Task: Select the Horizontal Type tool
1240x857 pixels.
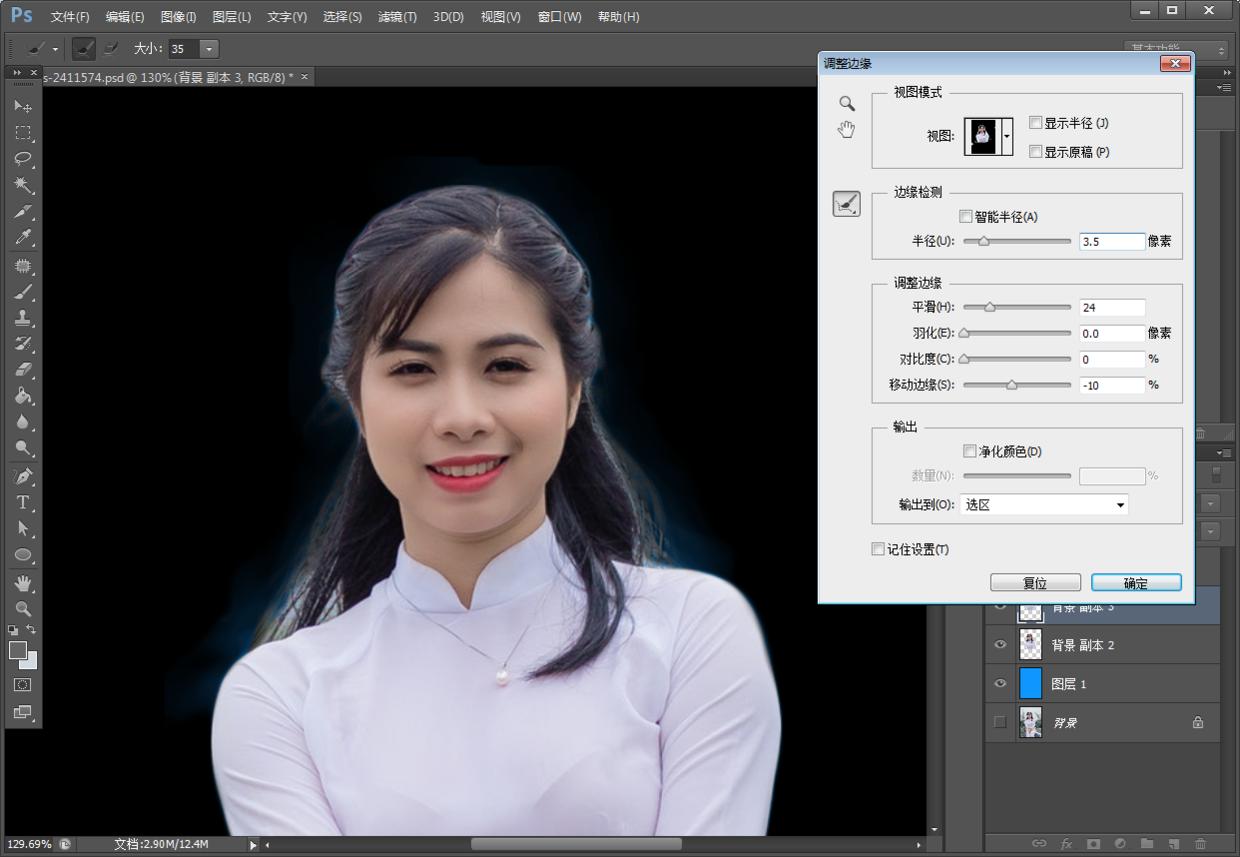Action: pyautogui.click(x=23, y=502)
